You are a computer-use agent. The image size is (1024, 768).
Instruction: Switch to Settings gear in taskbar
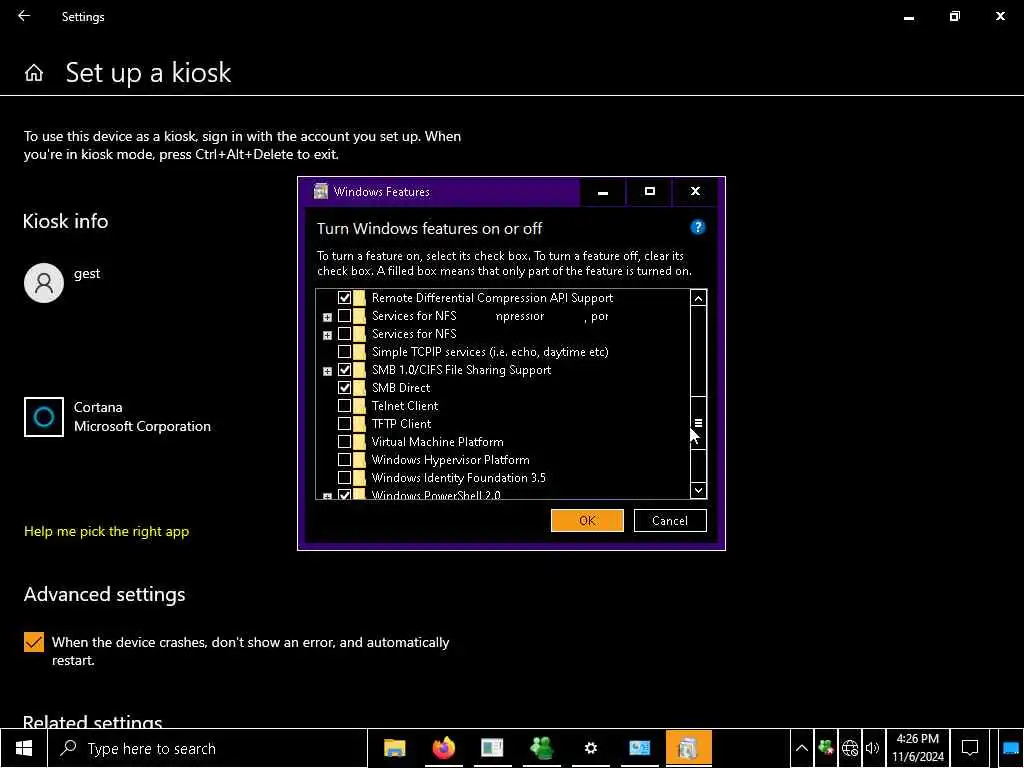point(590,748)
